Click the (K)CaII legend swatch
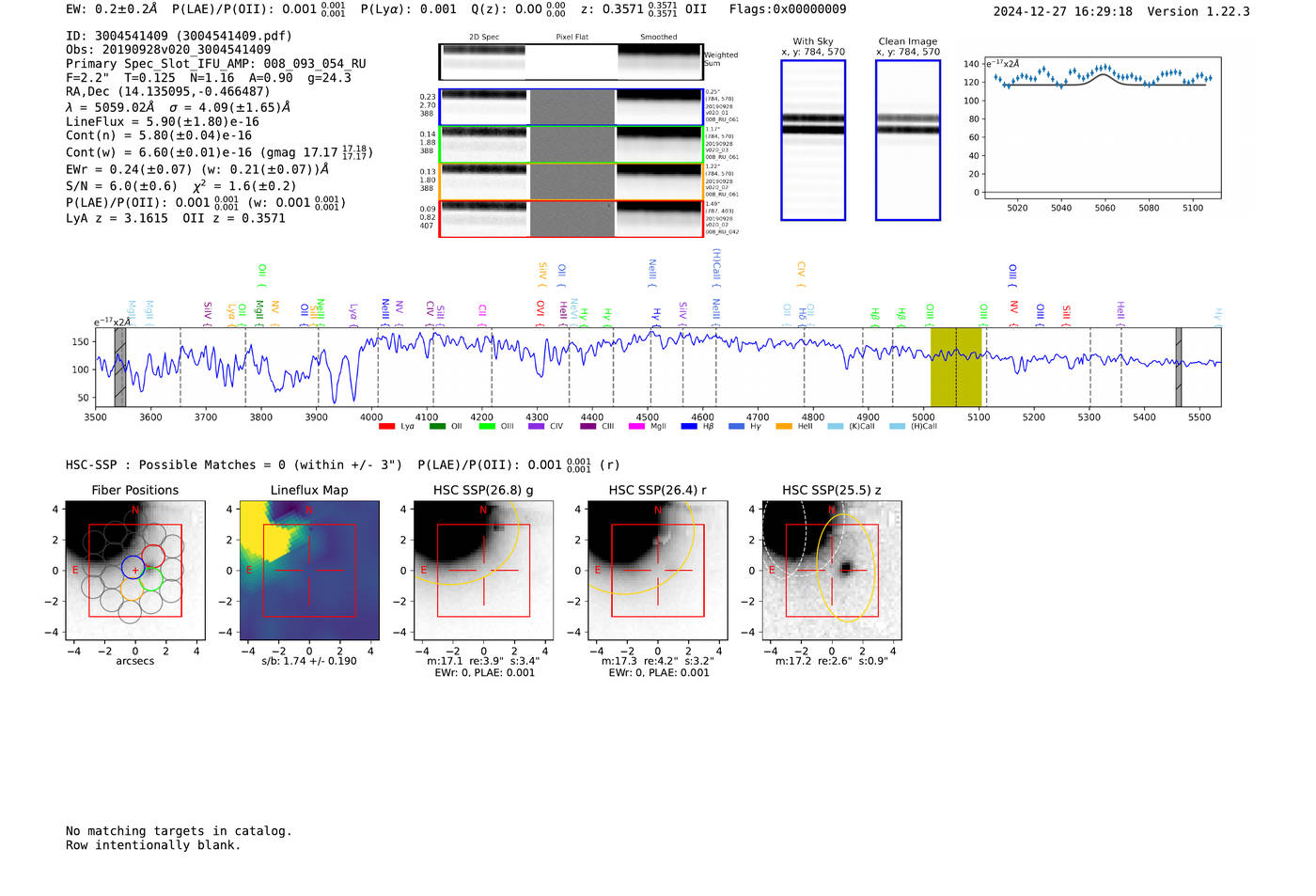Viewport: 1316px width, 896px height. tap(835, 427)
